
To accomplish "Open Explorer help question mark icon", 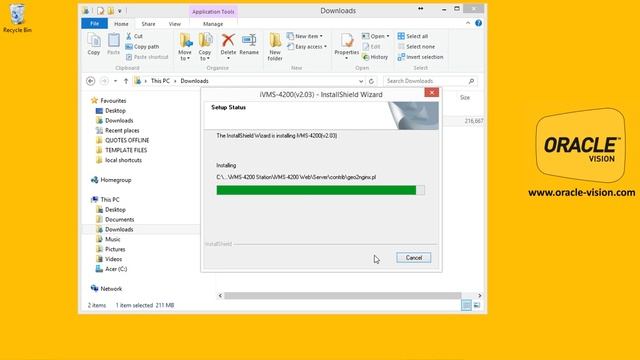I will point(478,23).
